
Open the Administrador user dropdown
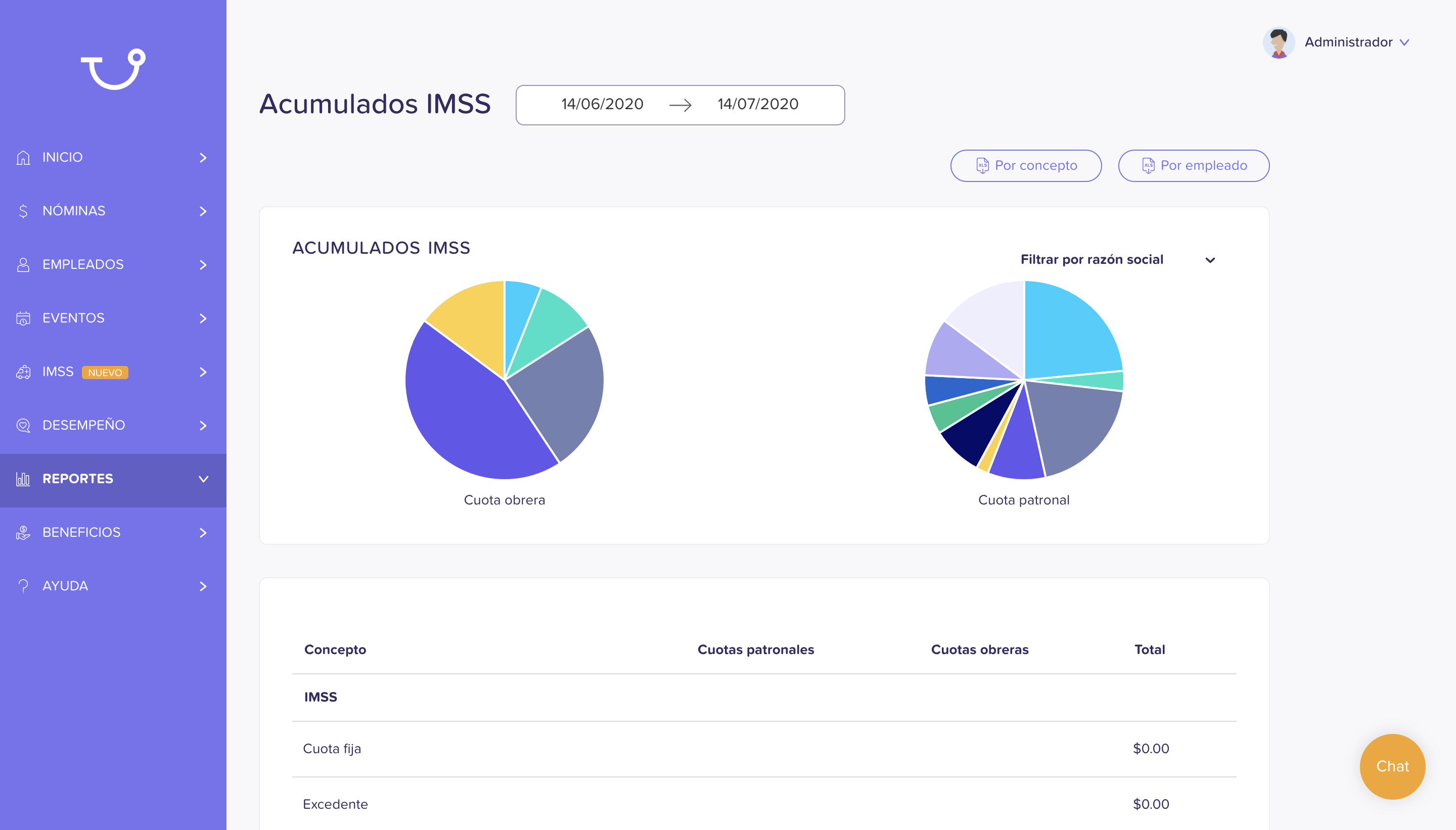point(1337,42)
